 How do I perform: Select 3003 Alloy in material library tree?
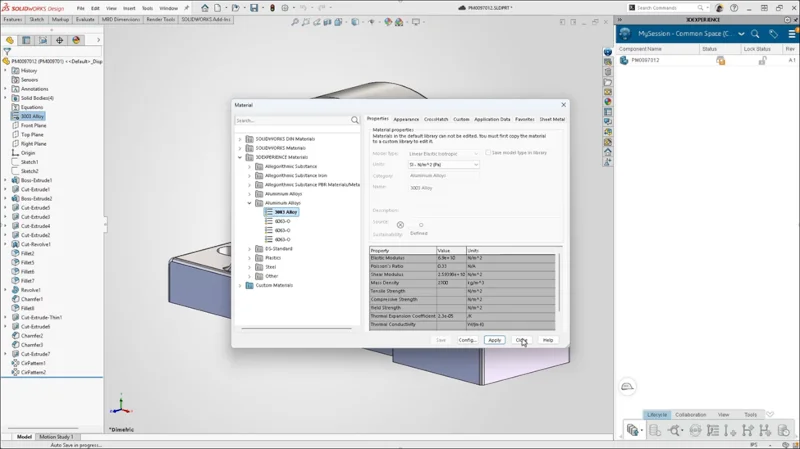[x=286, y=212]
